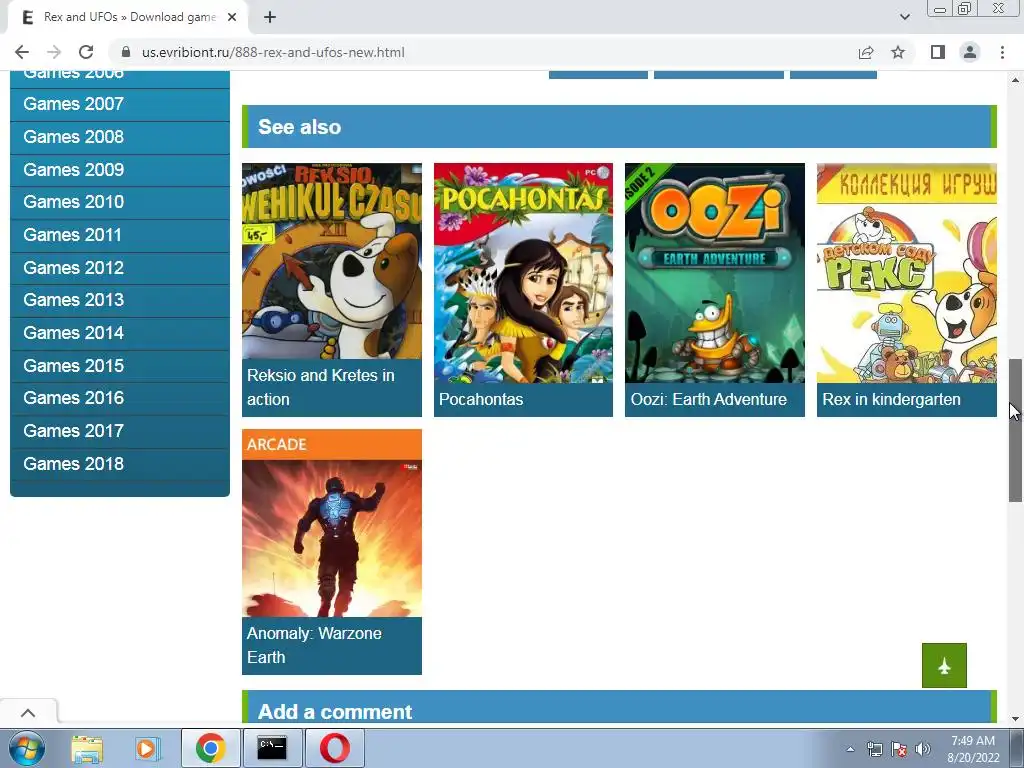Viewport: 1024px width, 768px height.
Task: Click the padlock site info icon
Action: pyautogui.click(x=126, y=52)
